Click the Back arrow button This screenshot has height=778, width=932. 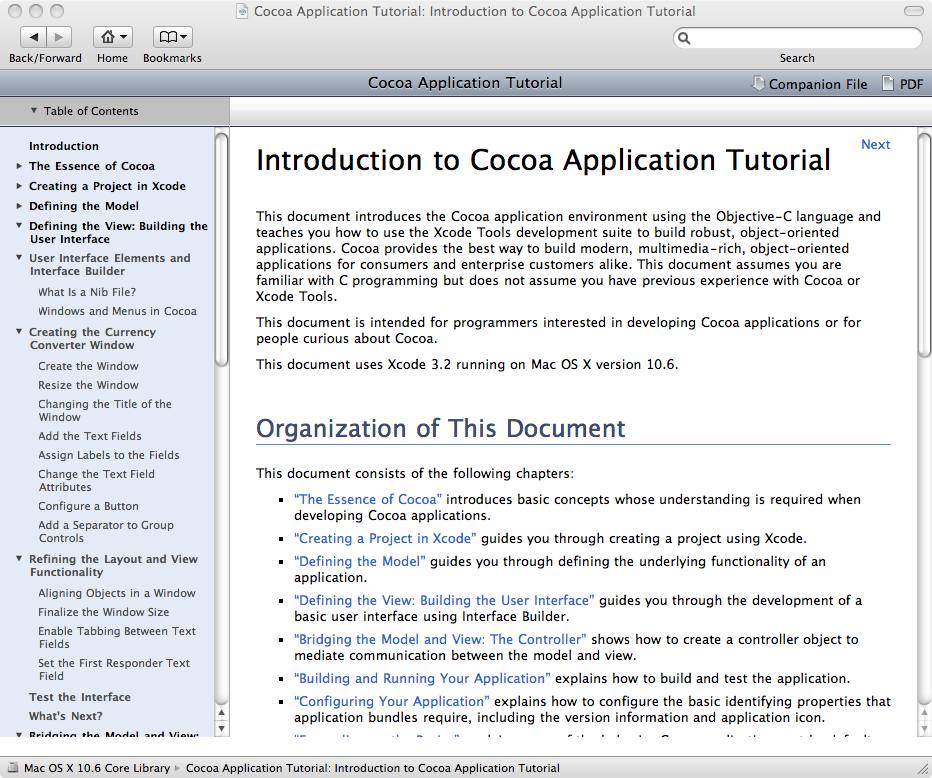coord(33,37)
